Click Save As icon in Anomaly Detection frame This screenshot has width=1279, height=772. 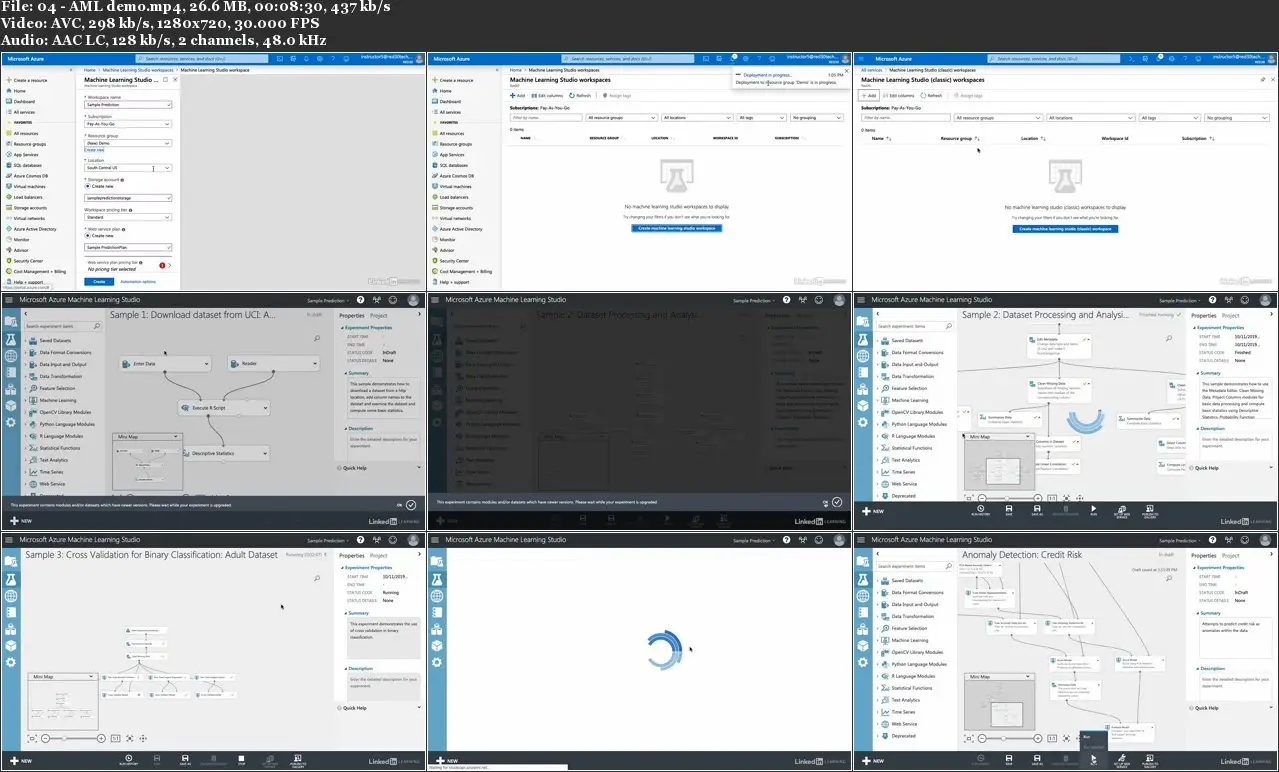pos(1036,760)
